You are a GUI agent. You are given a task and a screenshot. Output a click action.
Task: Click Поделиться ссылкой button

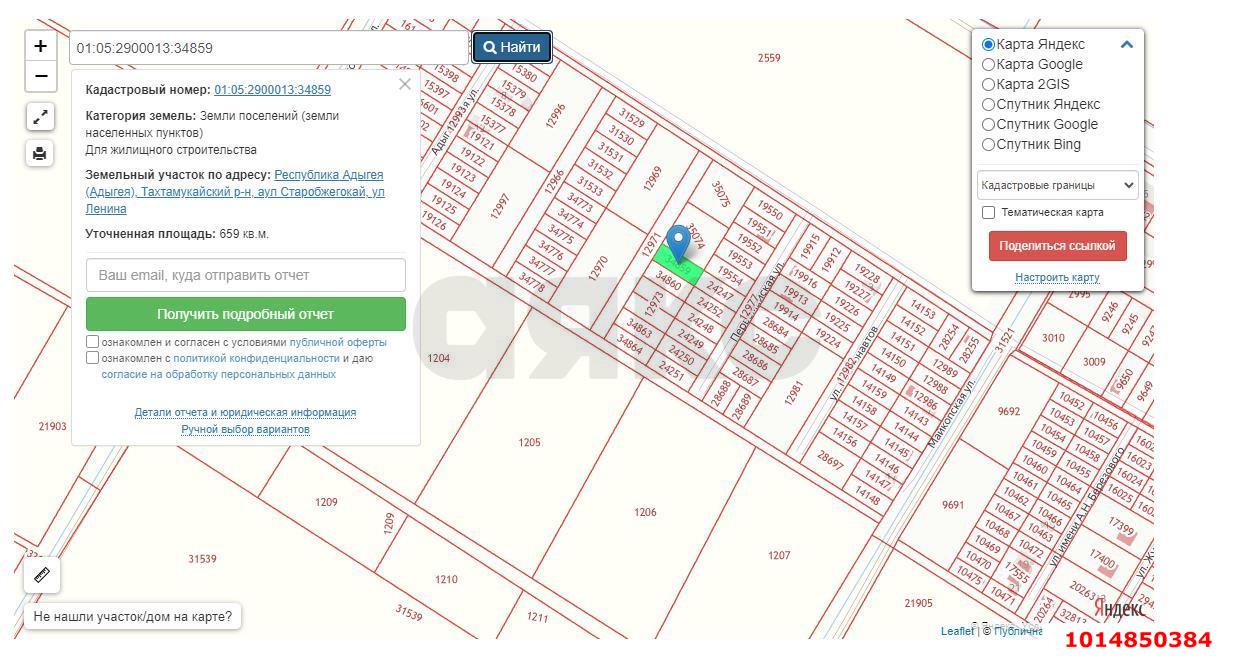tap(1057, 246)
